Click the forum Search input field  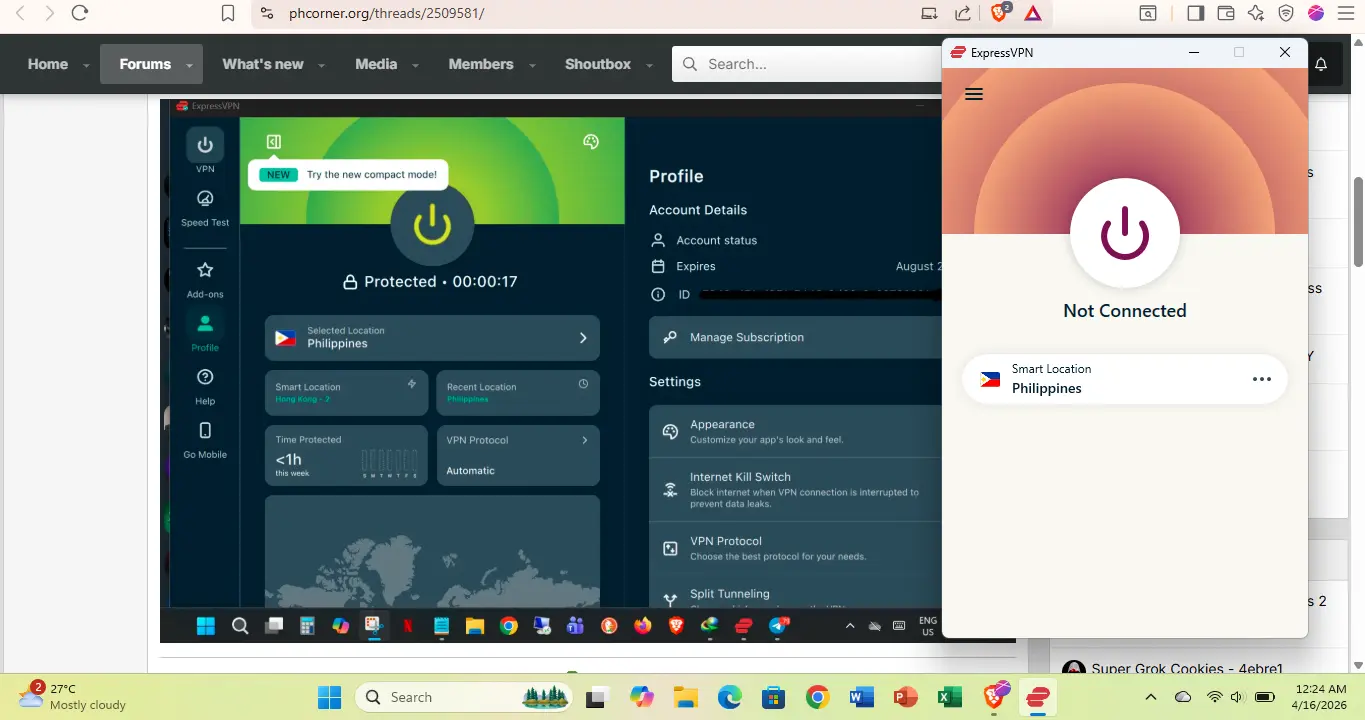pyautogui.click(x=807, y=64)
